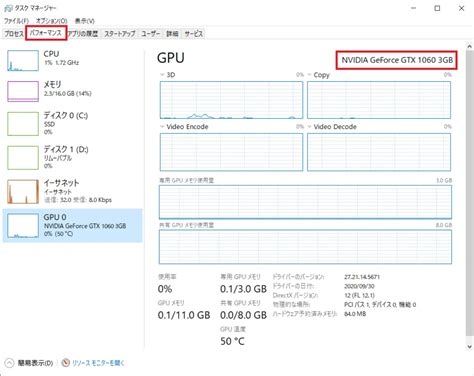Open the Video Decode graph dropdown
This screenshot has height=376, width=474.
(x=309, y=127)
